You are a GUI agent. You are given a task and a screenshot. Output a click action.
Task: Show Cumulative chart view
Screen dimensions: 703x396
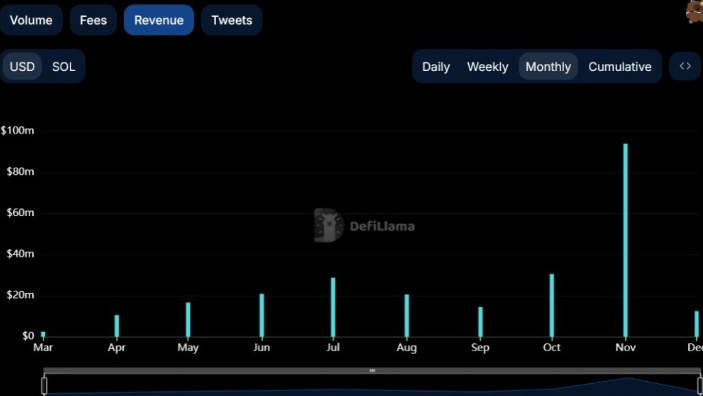(x=620, y=67)
